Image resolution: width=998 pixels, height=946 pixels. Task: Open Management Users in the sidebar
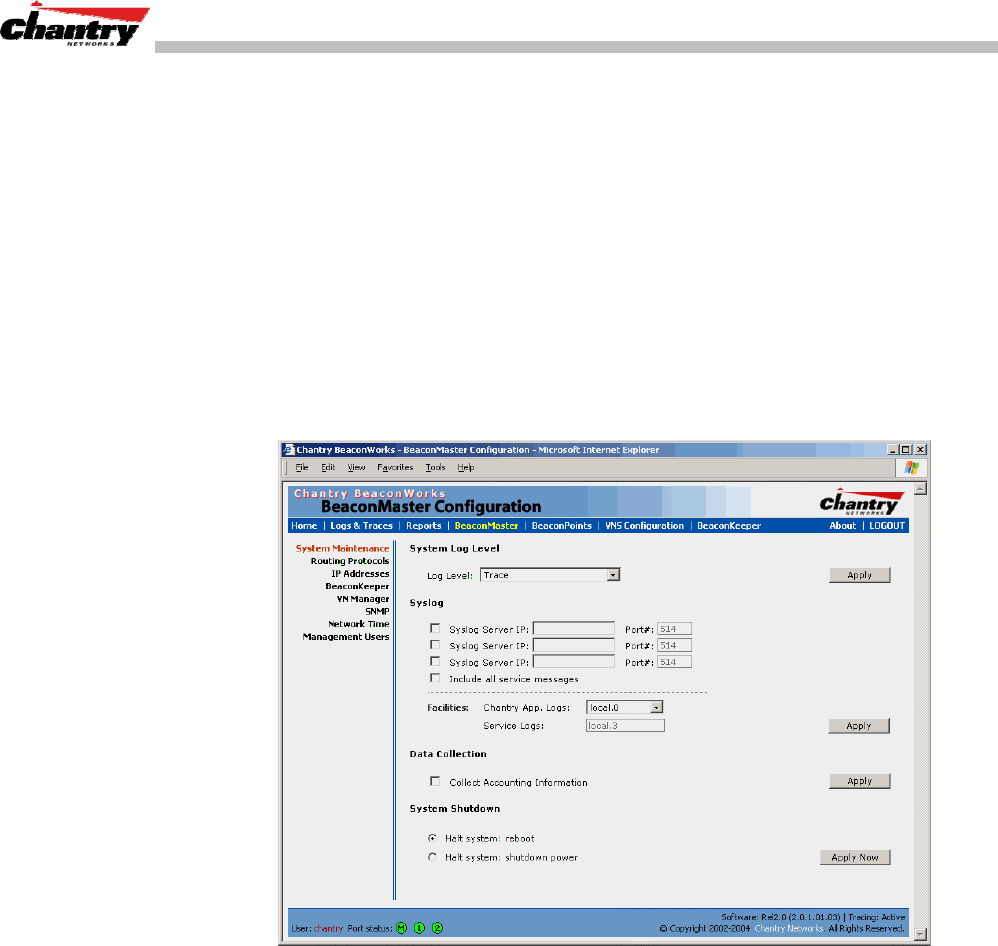[x=346, y=637]
